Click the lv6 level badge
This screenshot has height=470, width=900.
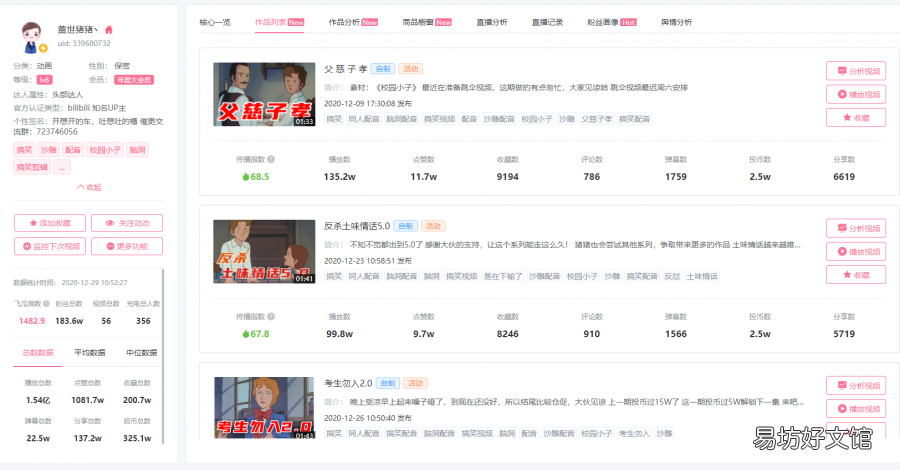click(44, 80)
